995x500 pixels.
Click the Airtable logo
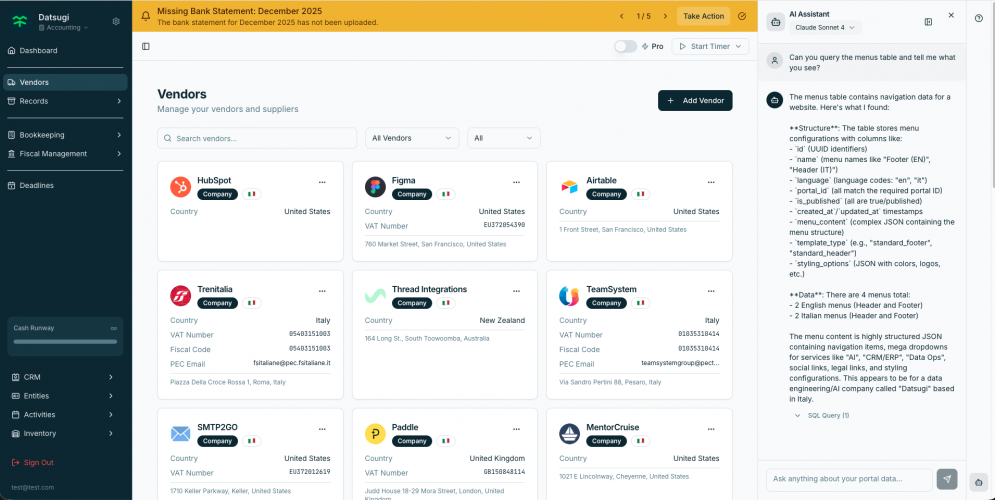(x=569, y=187)
